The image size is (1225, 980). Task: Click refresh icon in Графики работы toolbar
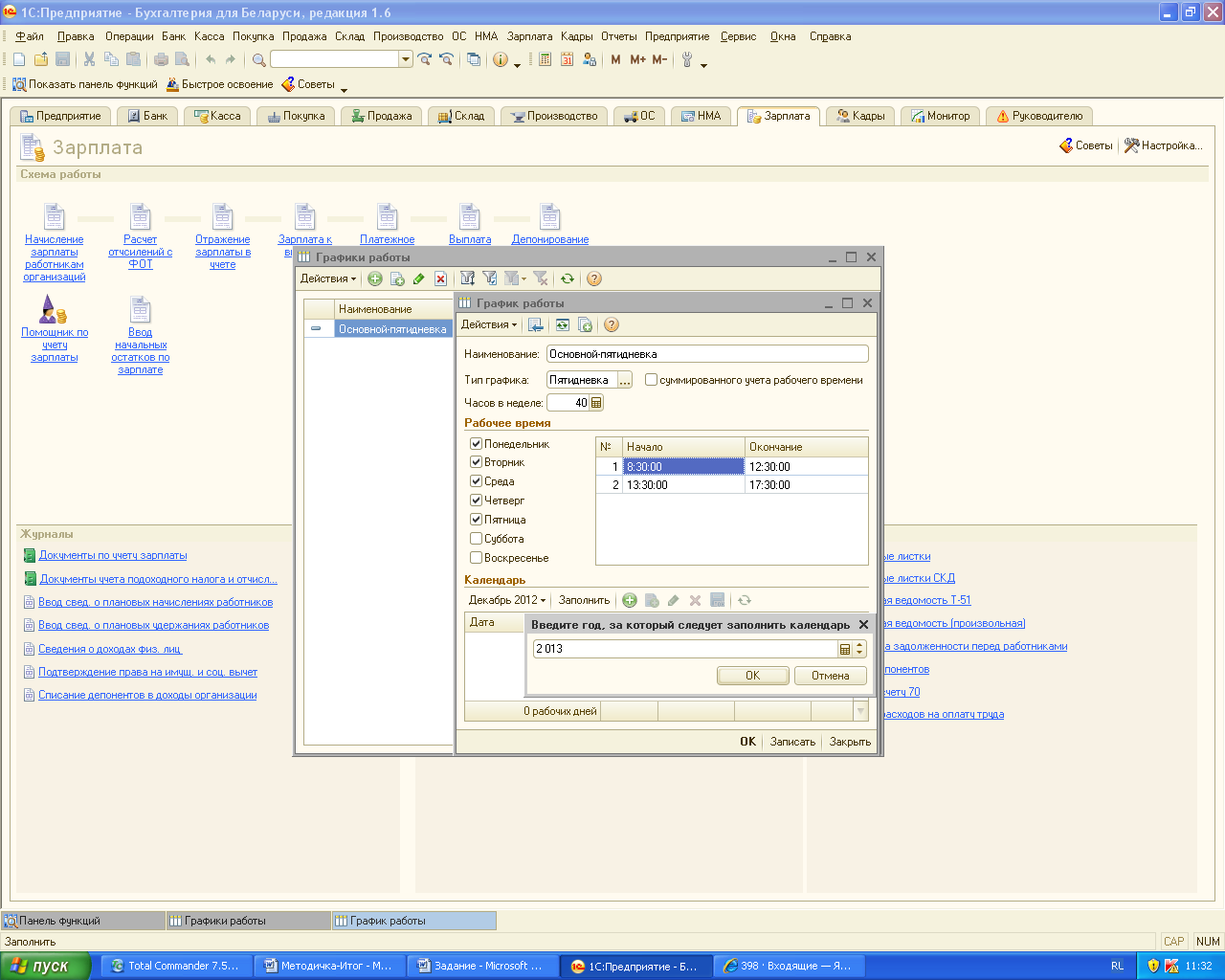coord(568,278)
